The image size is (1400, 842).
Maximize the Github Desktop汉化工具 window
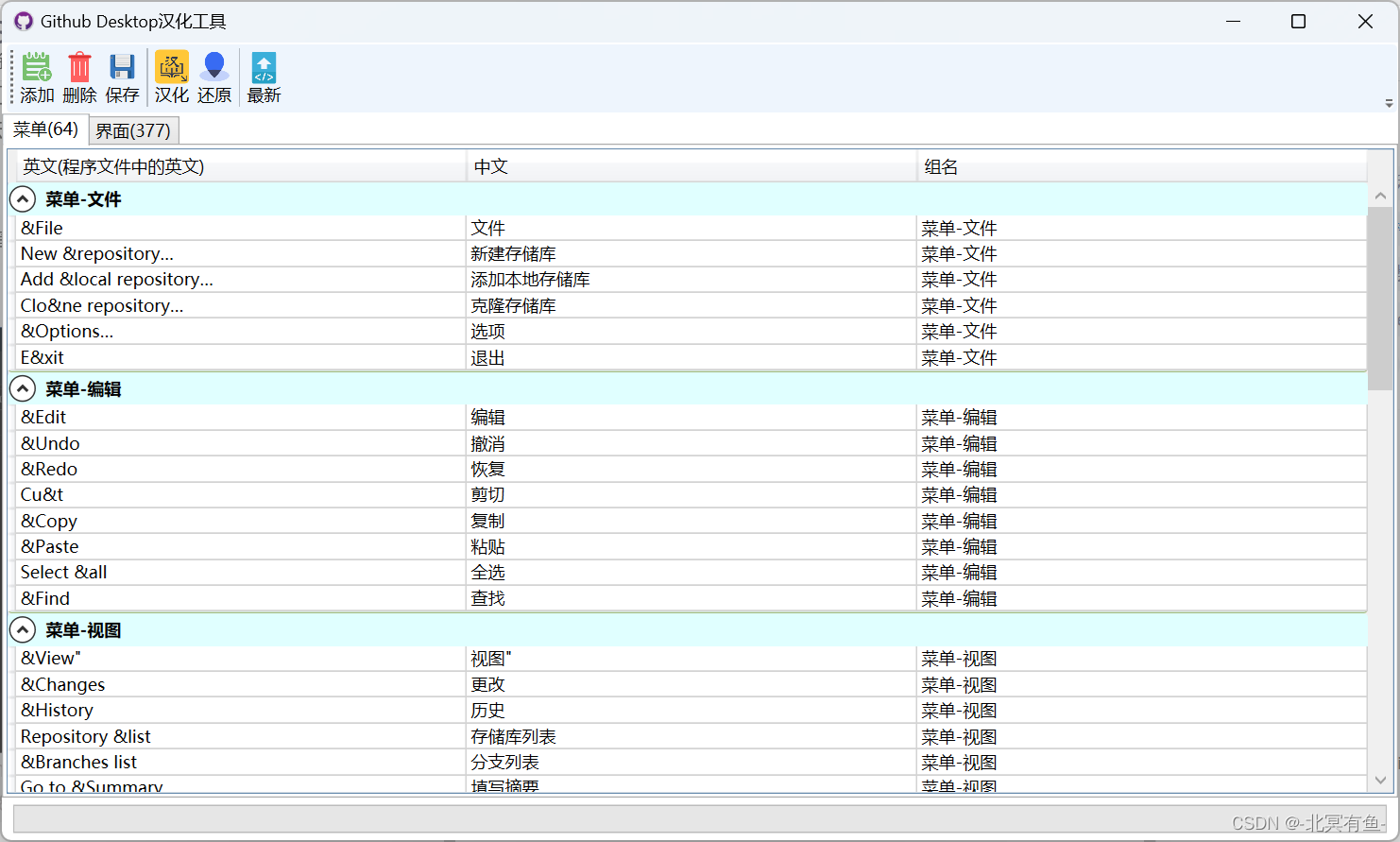tap(1299, 21)
